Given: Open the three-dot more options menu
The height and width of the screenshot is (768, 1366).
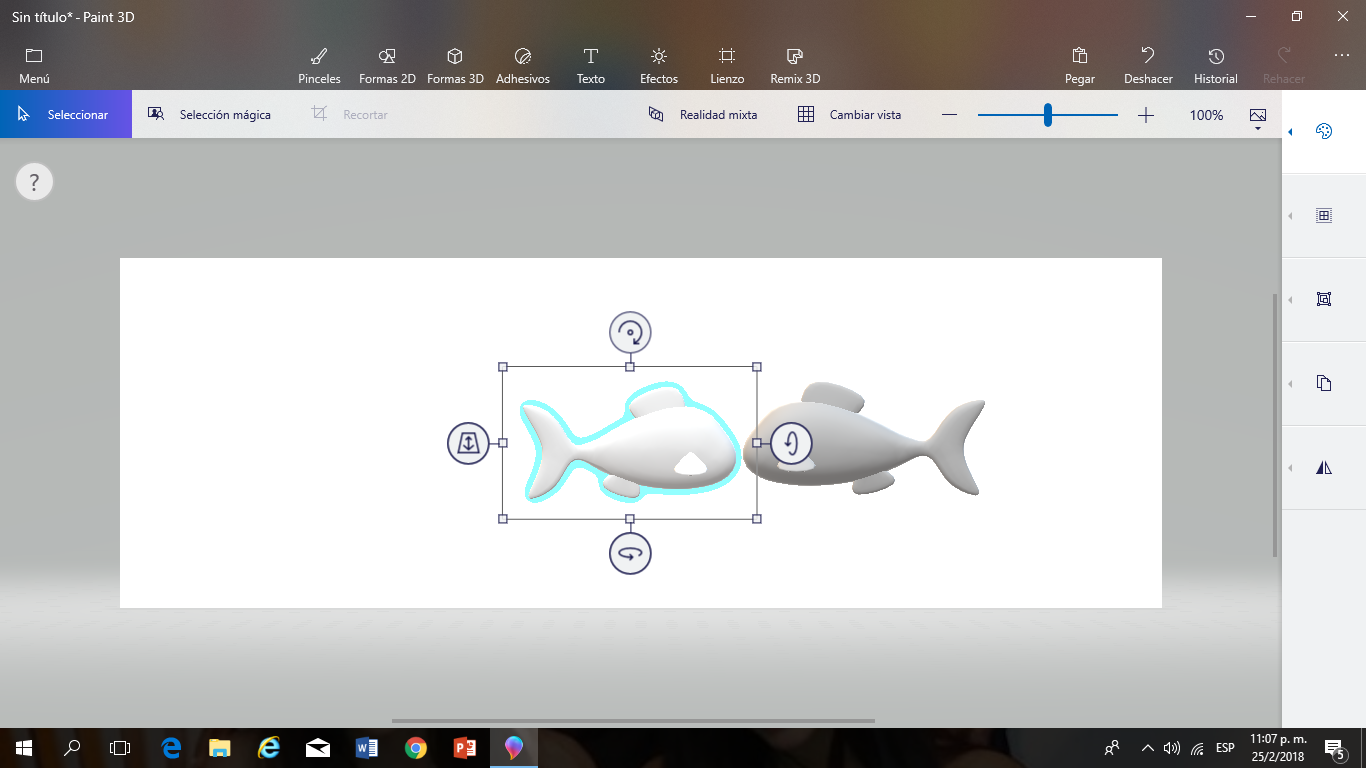Looking at the screenshot, I should click(1342, 56).
